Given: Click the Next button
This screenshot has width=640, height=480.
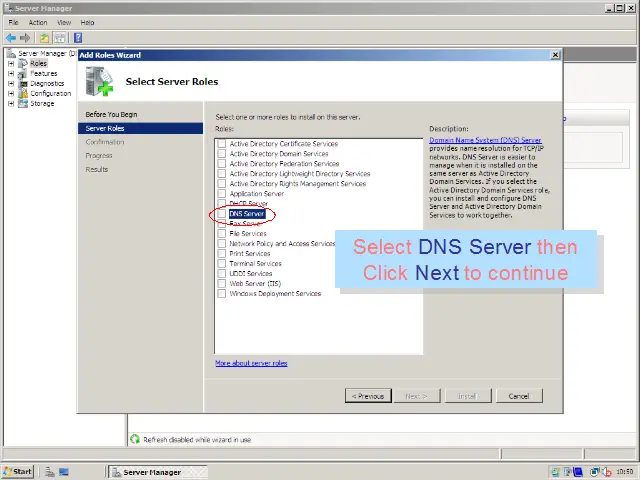Looking at the screenshot, I should tap(417, 396).
